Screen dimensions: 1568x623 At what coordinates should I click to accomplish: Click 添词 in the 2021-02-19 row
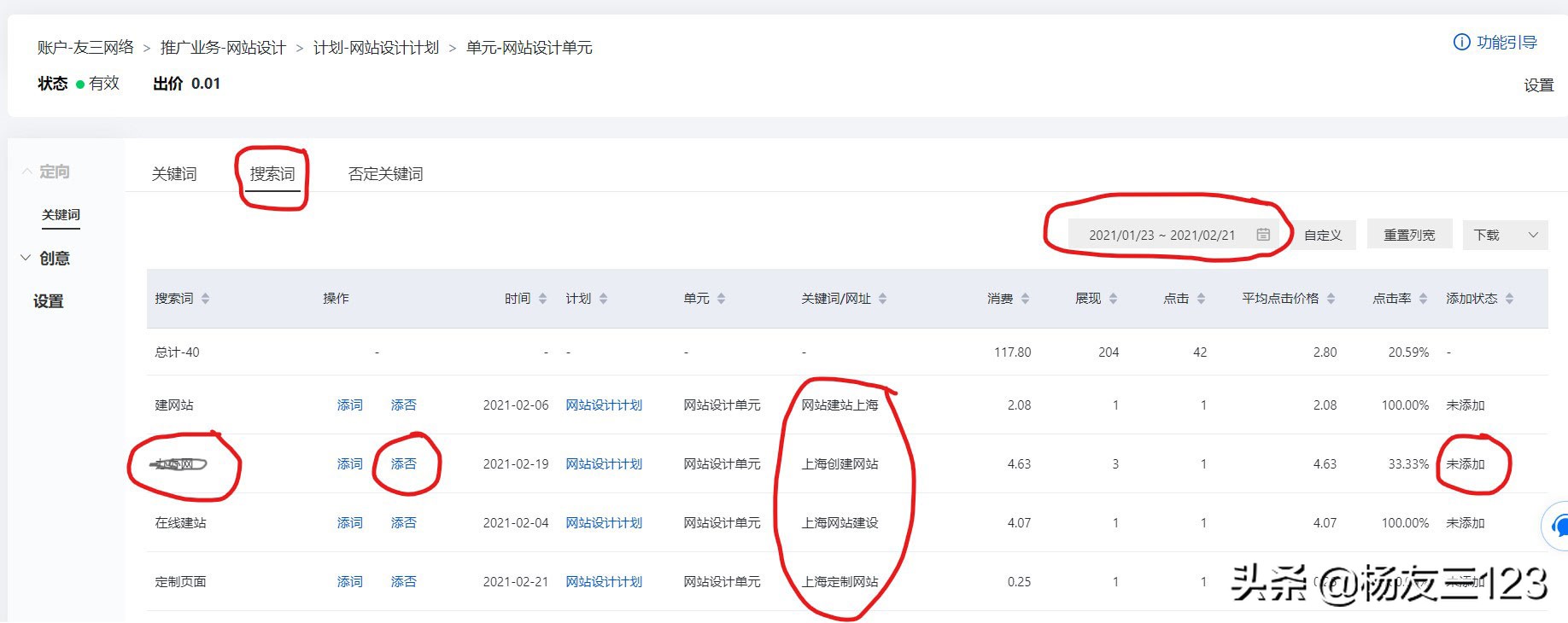point(350,464)
